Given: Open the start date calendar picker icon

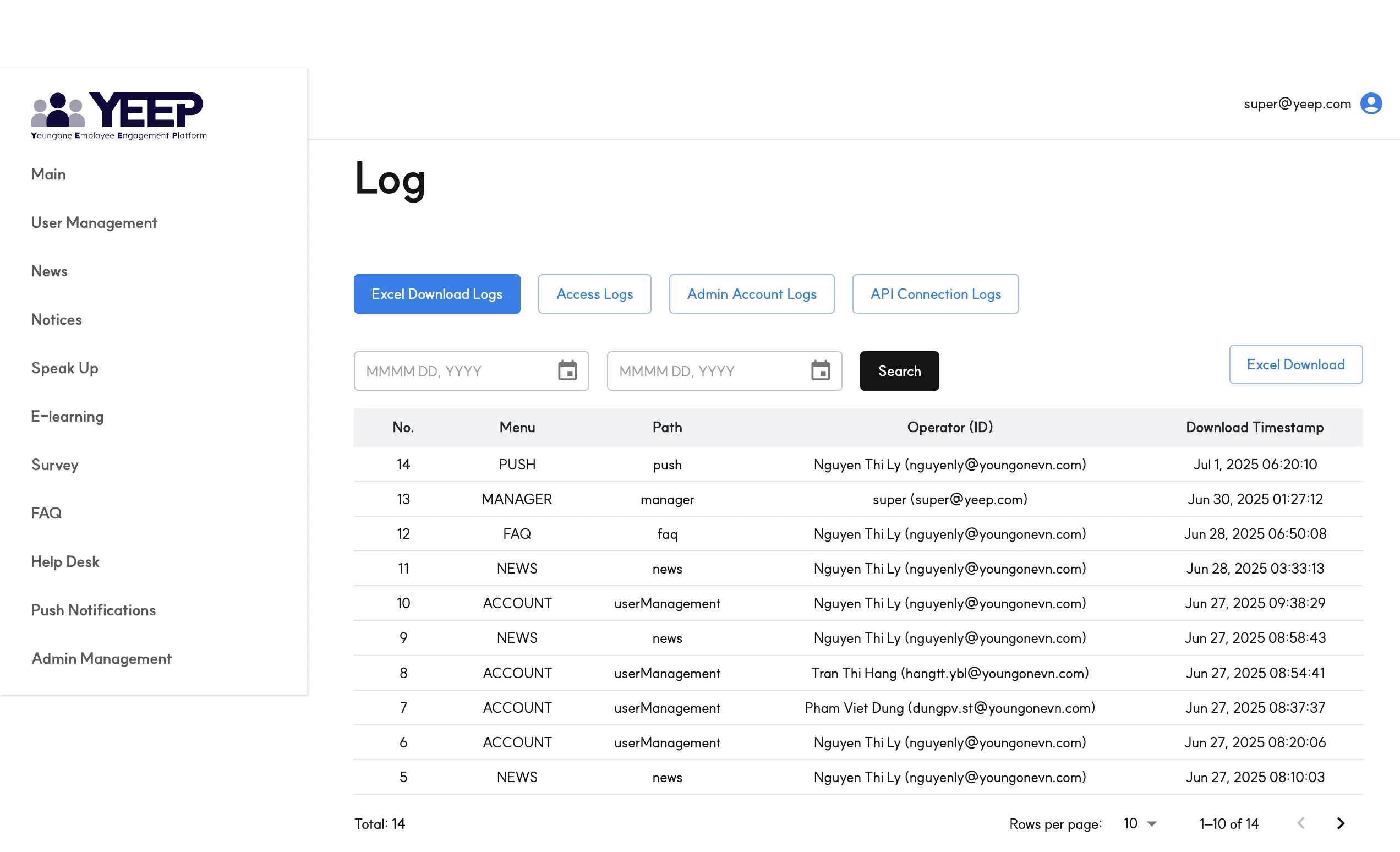Looking at the screenshot, I should (x=566, y=370).
